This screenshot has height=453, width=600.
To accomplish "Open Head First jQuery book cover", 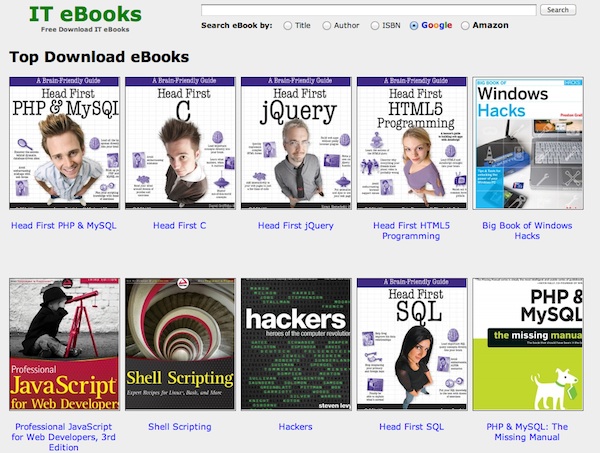I will (x=296, y=143).
